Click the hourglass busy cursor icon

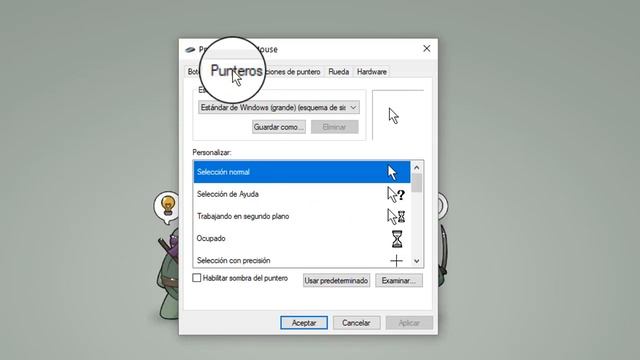pyautogui.click(x=397, y=239)
